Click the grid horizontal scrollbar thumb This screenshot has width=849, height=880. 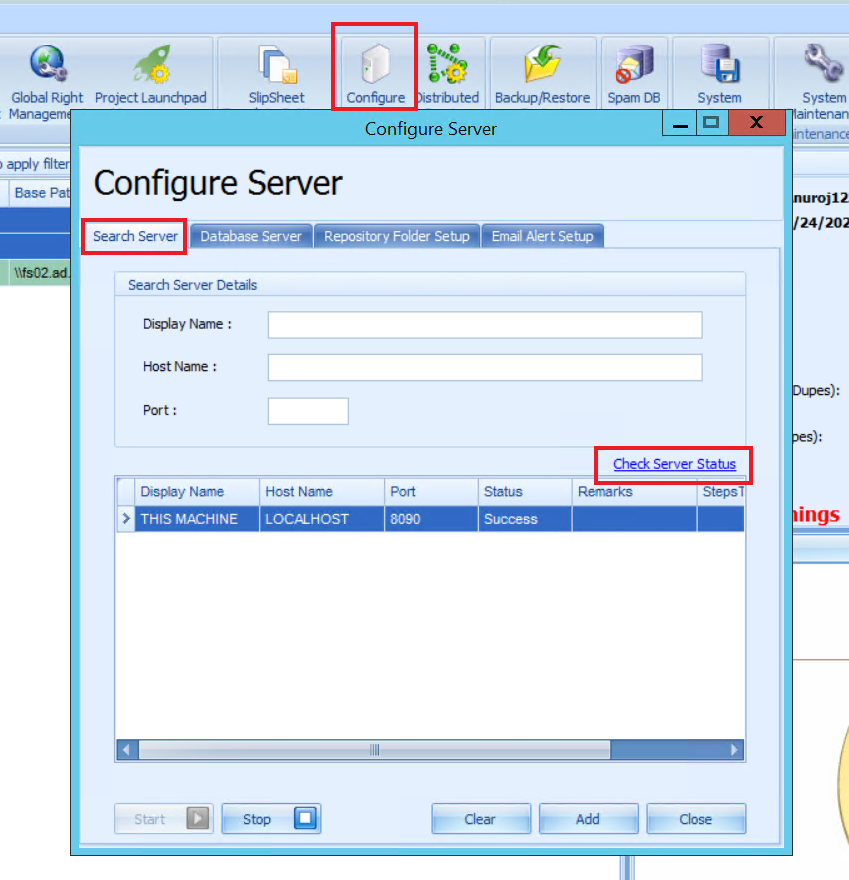coord(374,750)
